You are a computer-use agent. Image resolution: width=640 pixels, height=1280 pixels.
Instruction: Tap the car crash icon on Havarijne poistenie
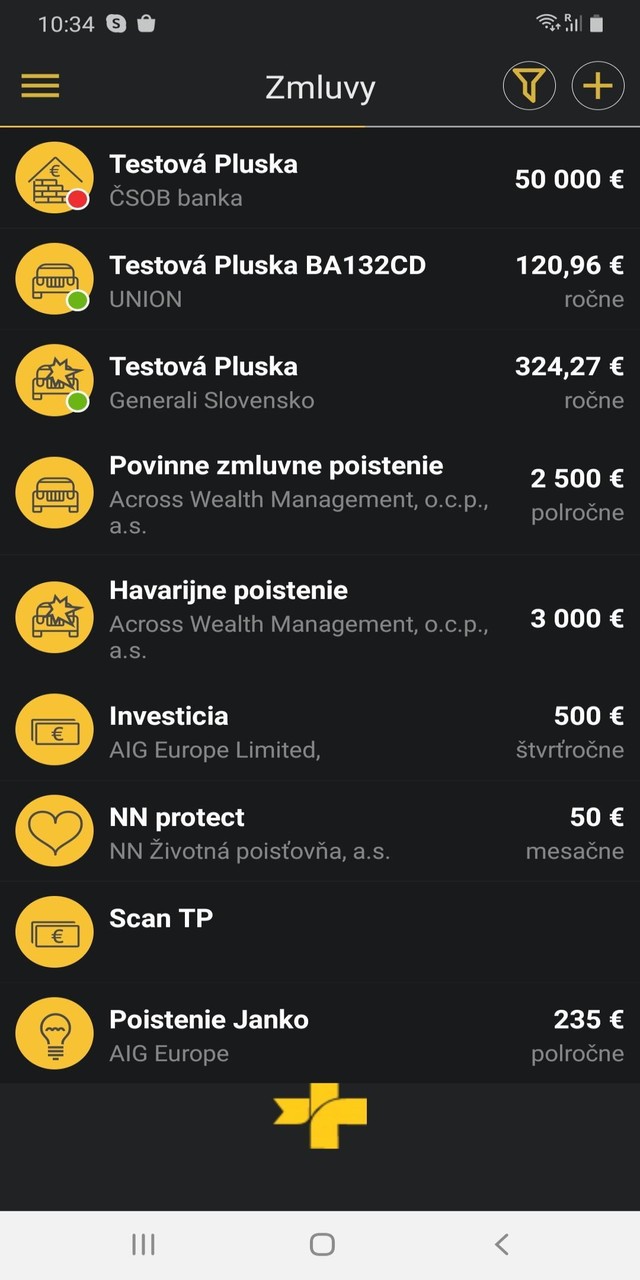point(54,617)
